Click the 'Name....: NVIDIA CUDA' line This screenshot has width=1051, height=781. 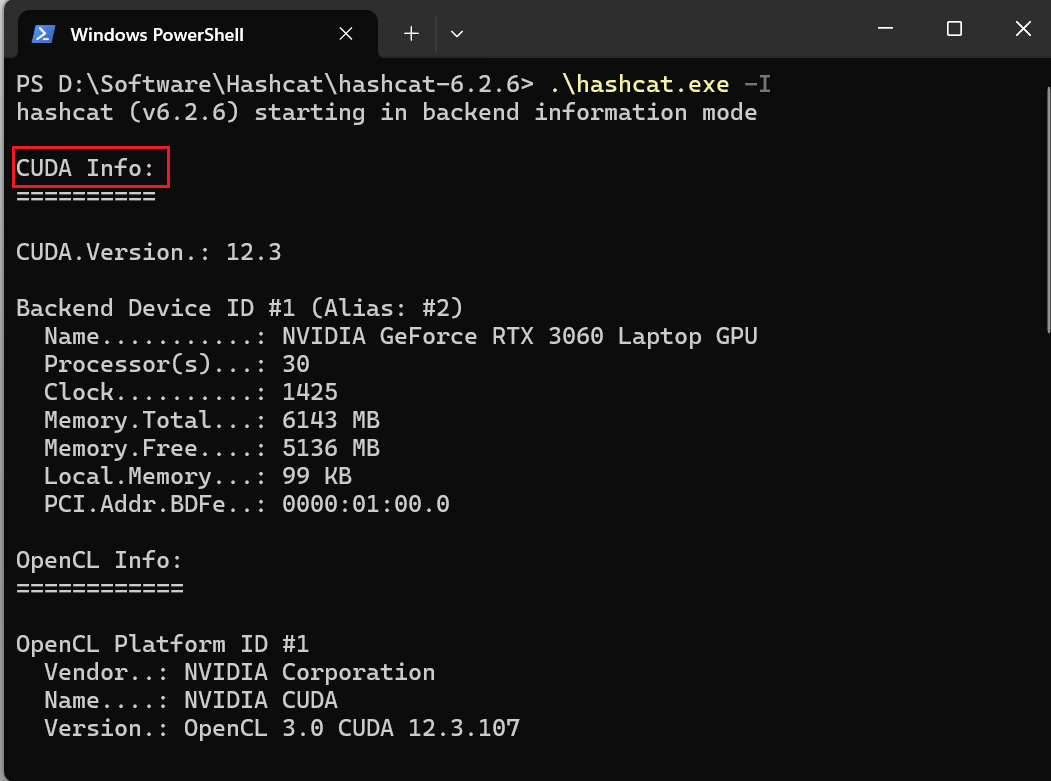[191, 700]
